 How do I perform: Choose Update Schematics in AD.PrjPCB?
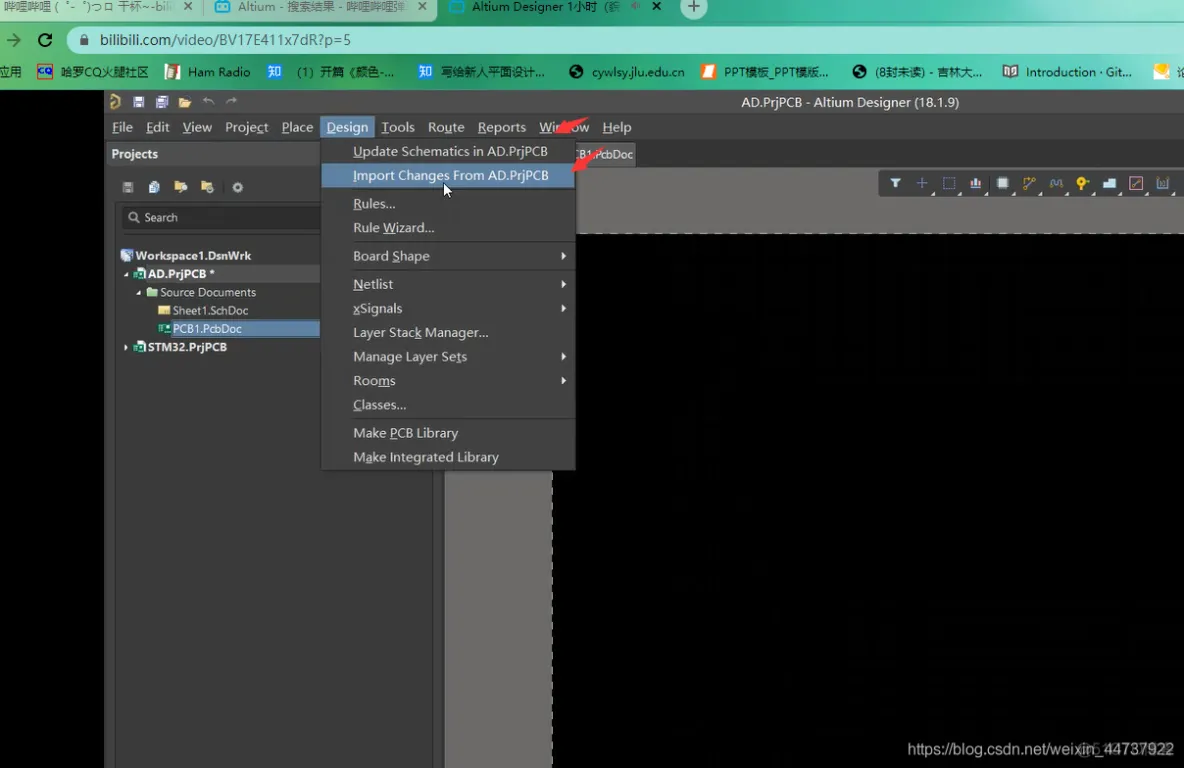(449, 151)
